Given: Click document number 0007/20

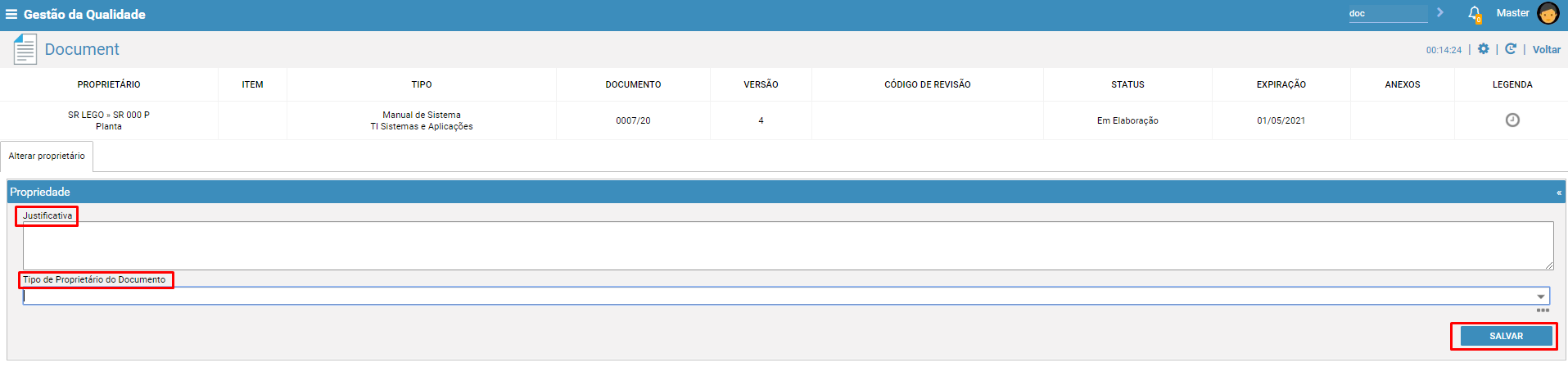Looking at the screenshot, I should tap(633, 120).
